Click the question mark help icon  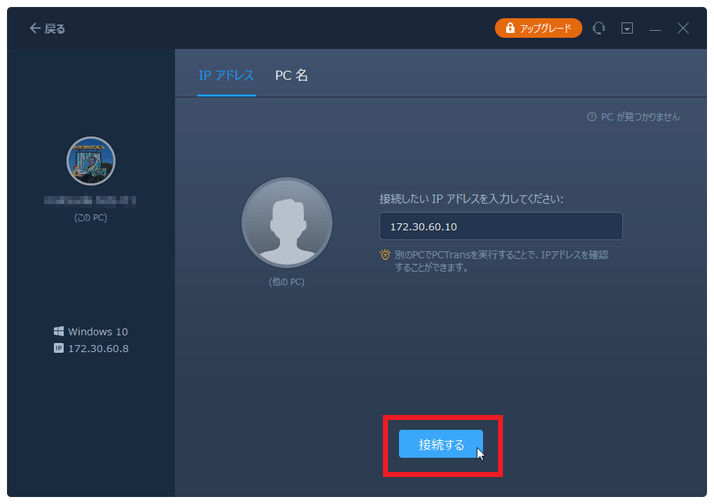pyautogui.click(x=592, y=117)
